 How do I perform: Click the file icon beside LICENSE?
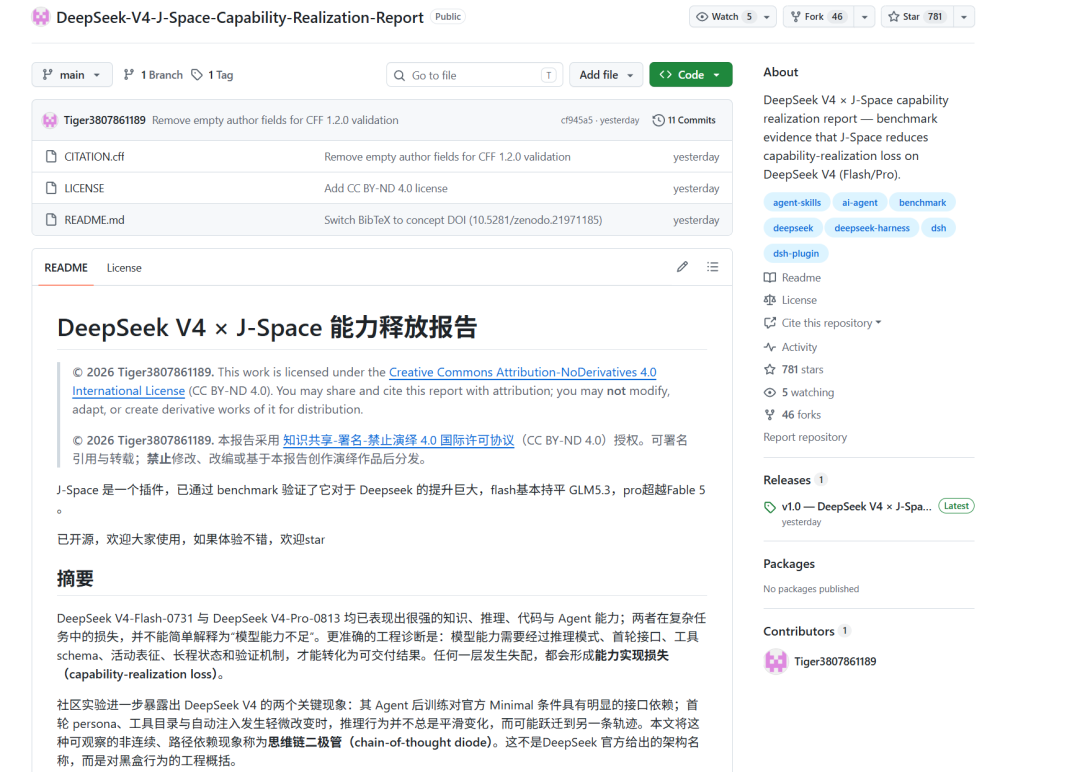pos(51,188)
